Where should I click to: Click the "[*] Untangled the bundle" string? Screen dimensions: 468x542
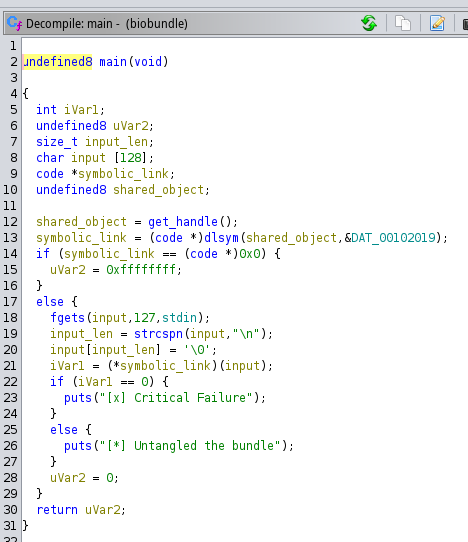190,446
